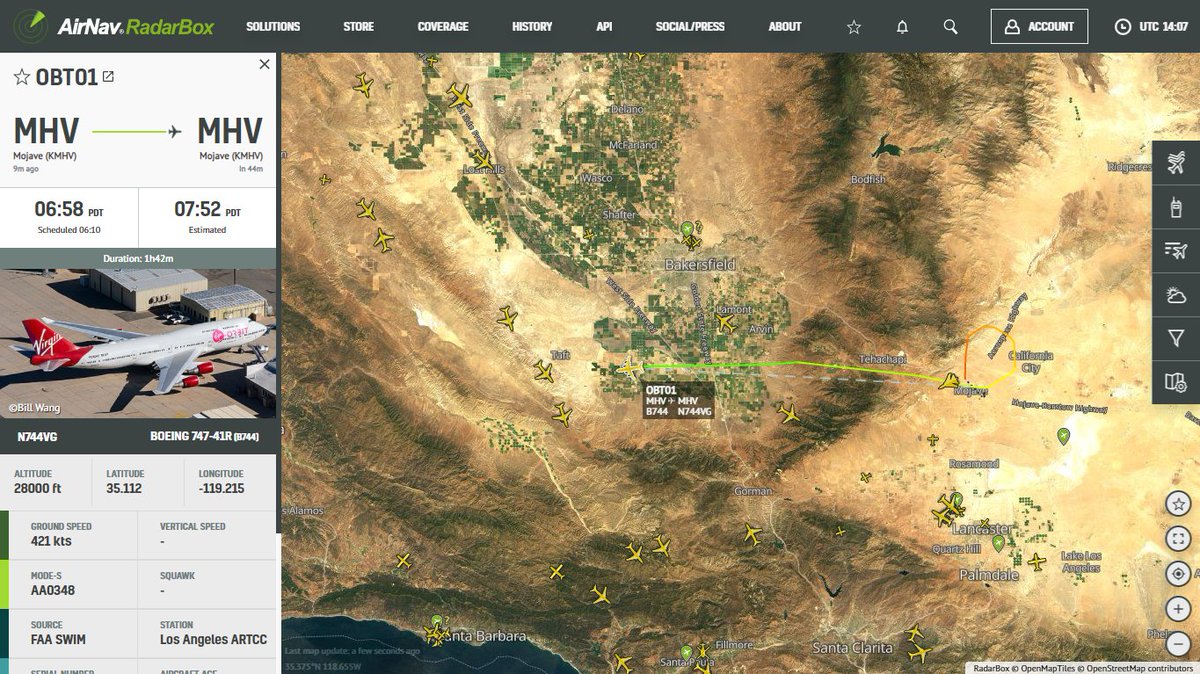The width and height of the screenshot is (1200, 674).
Task: Click the LATITUDE 35.112 value
Action: tap(126, 488)
